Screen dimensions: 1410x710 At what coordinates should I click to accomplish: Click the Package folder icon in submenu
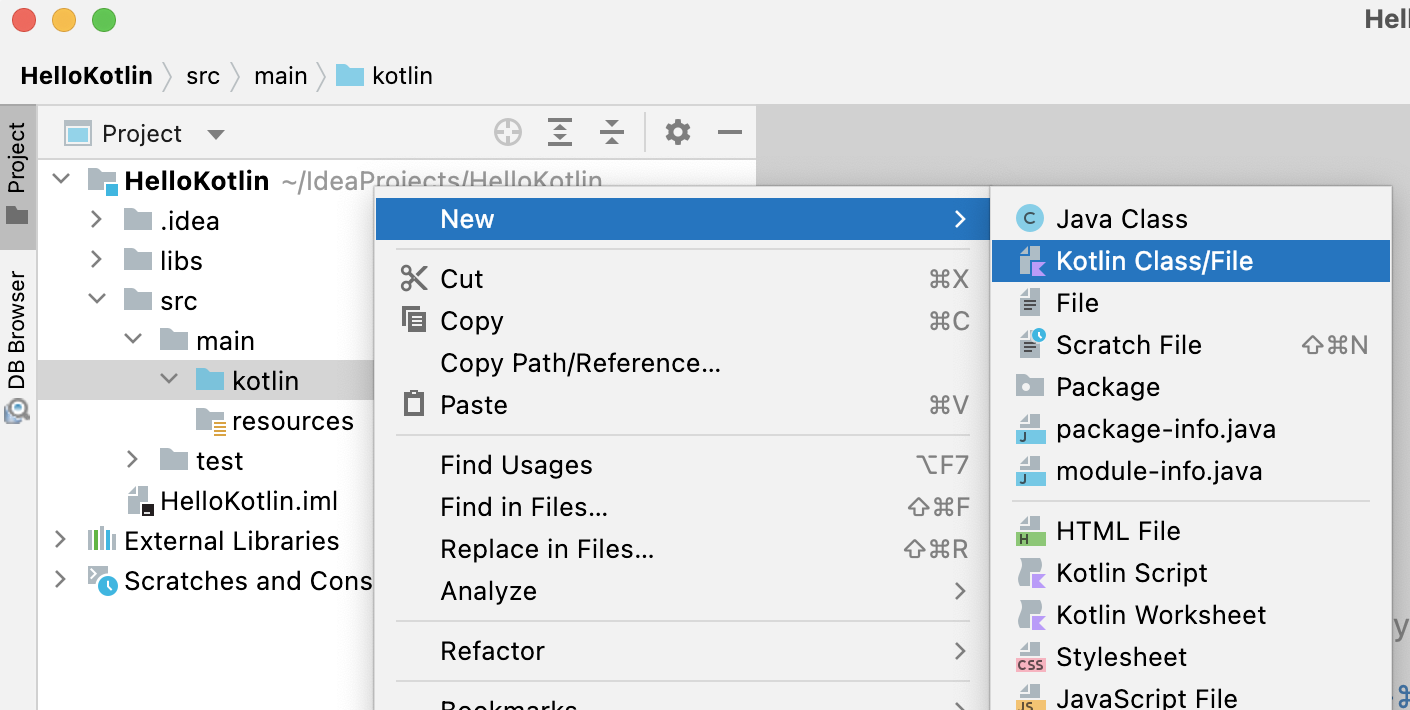1030,386
